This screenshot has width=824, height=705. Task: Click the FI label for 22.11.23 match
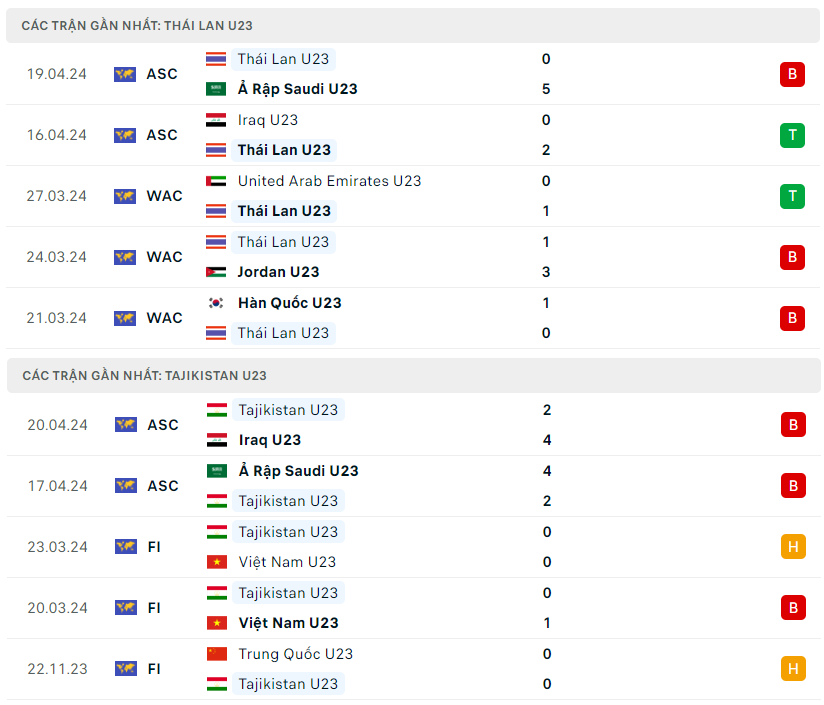154,669
